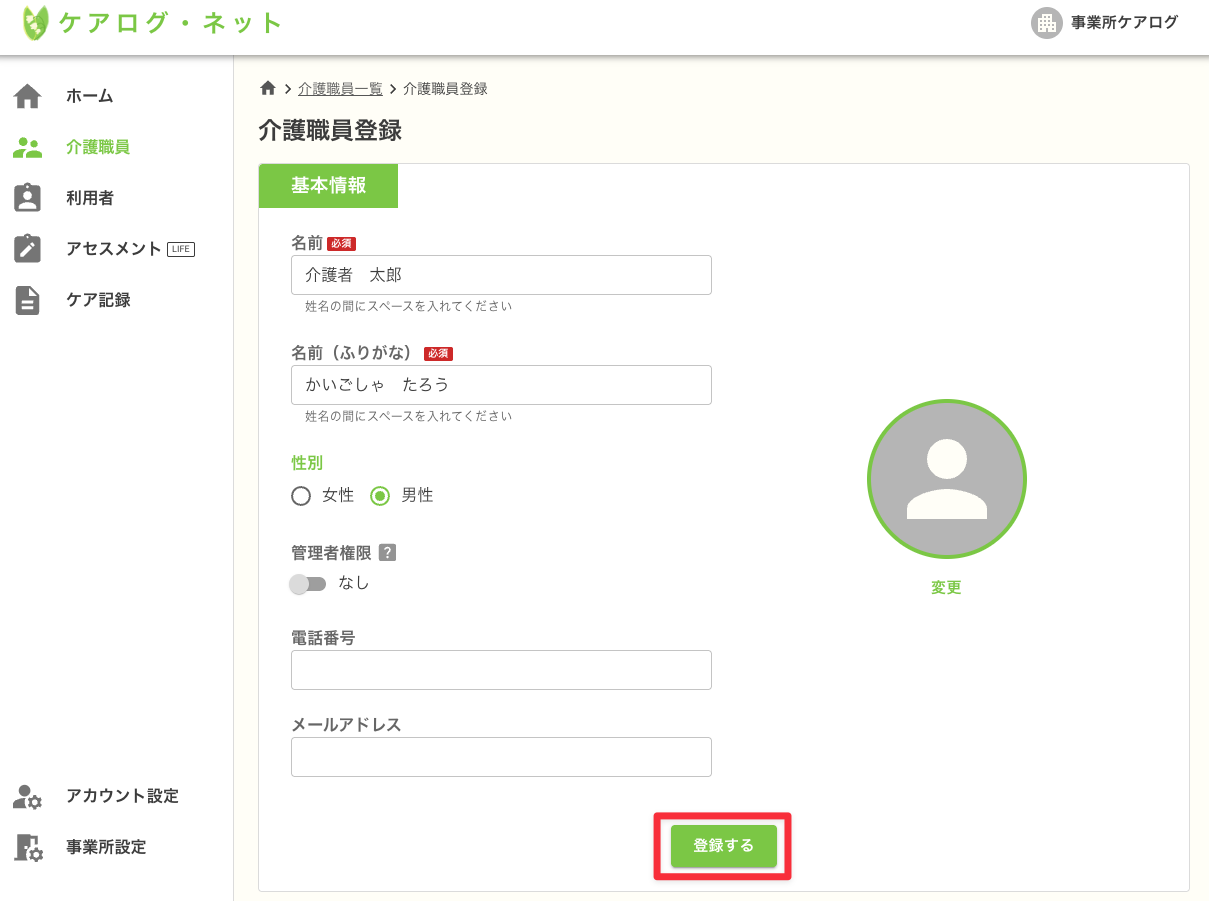Open ホーム from the sidebar
1209x901 pixels.
[x=88, y=95]
